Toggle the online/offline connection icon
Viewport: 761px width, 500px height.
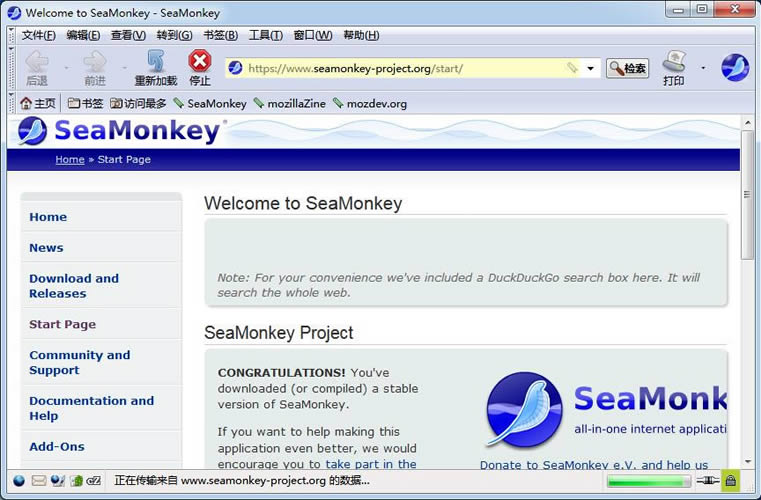tap(708, 481)
